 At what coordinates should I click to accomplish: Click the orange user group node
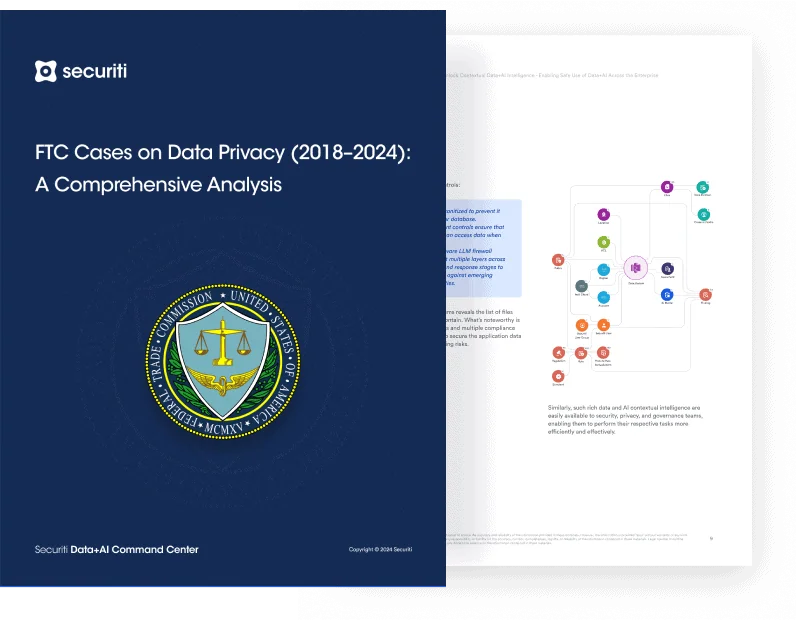(581, 325)
